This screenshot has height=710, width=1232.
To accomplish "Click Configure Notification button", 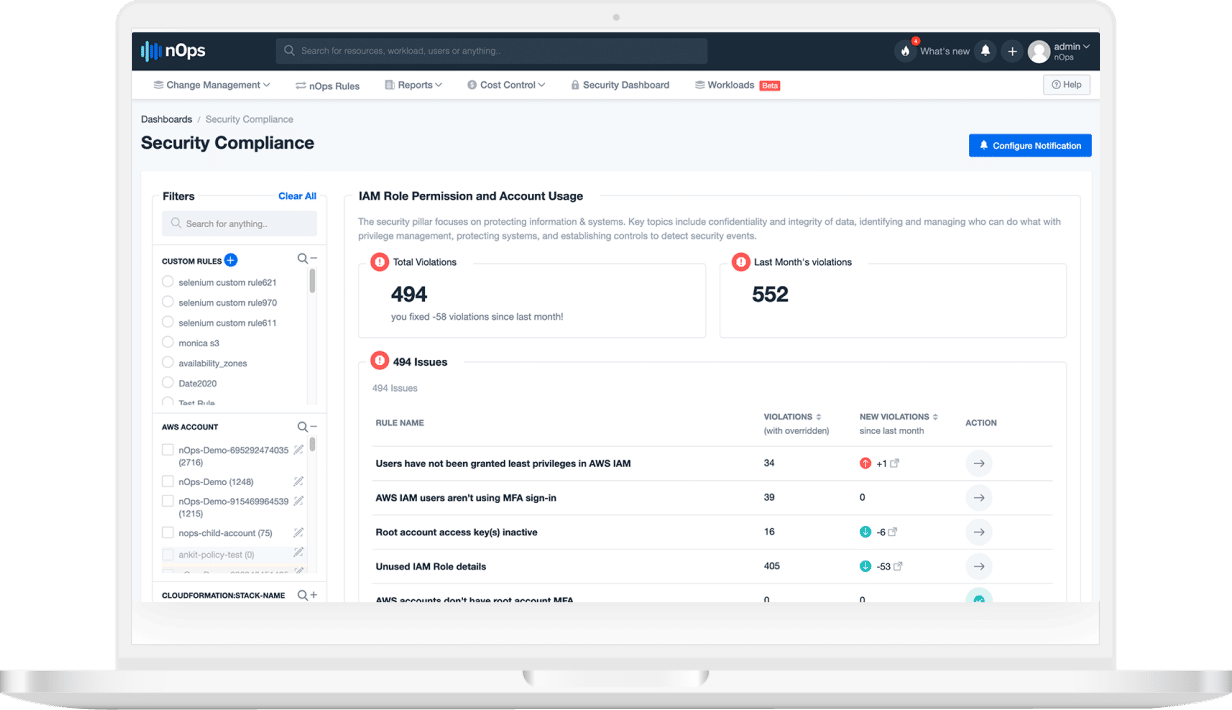I will (x=1030, y=146).
